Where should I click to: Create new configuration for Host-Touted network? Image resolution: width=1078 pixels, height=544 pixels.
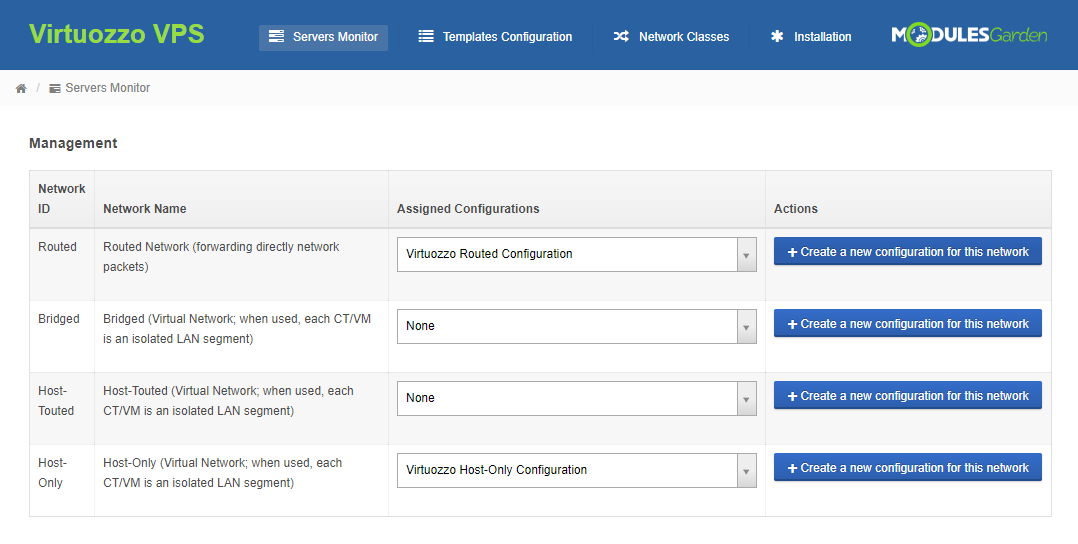coord(907,396)
